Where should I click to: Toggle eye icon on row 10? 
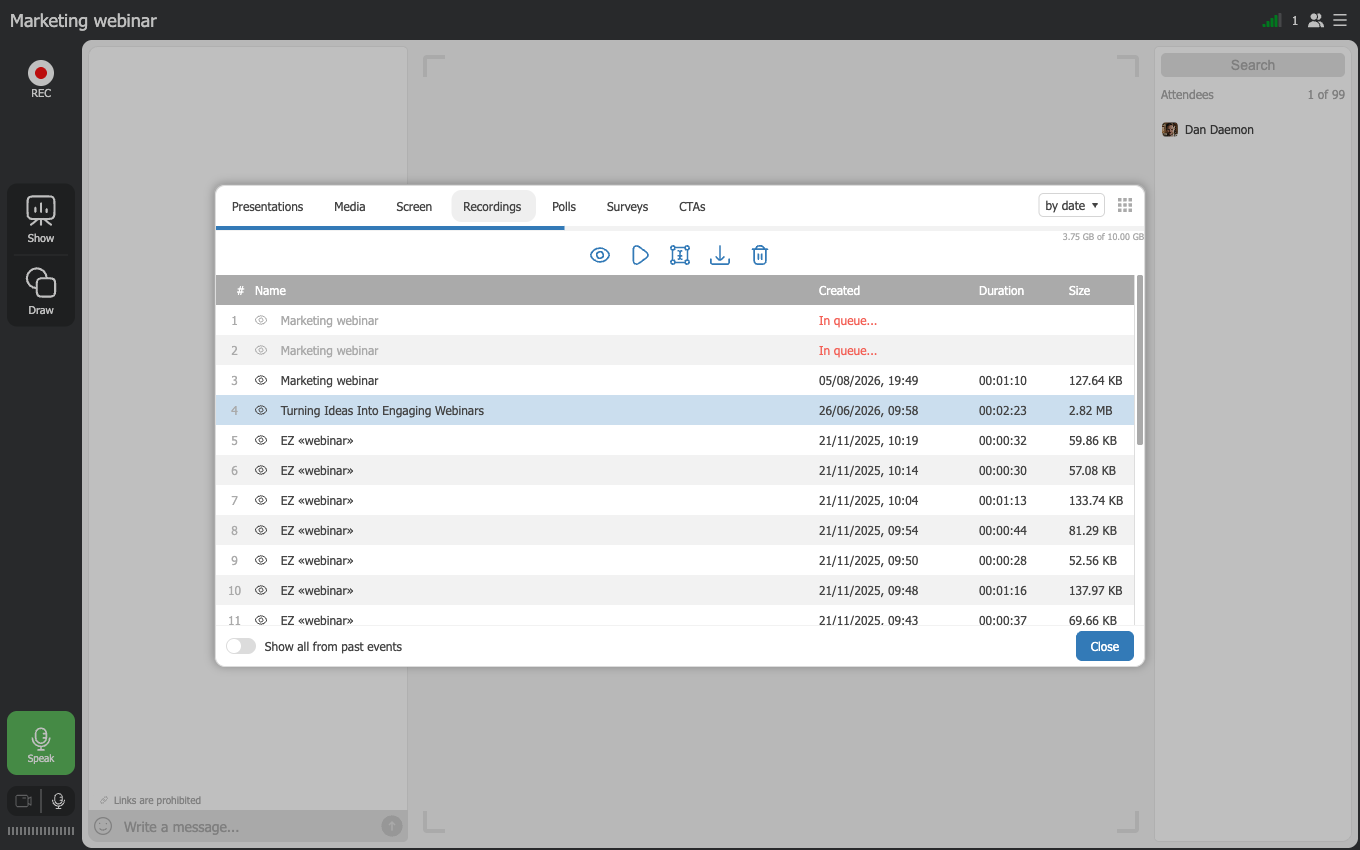tap(261, 590)
